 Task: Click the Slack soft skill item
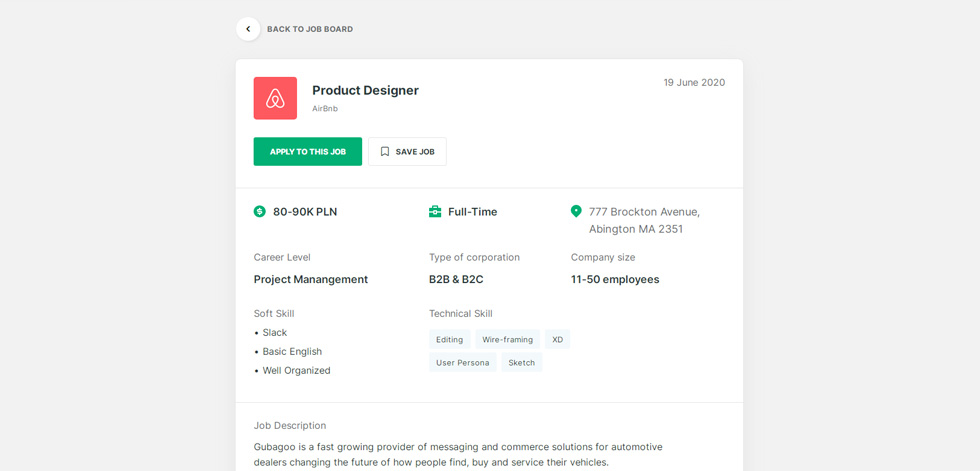click(x=274, y=333)
